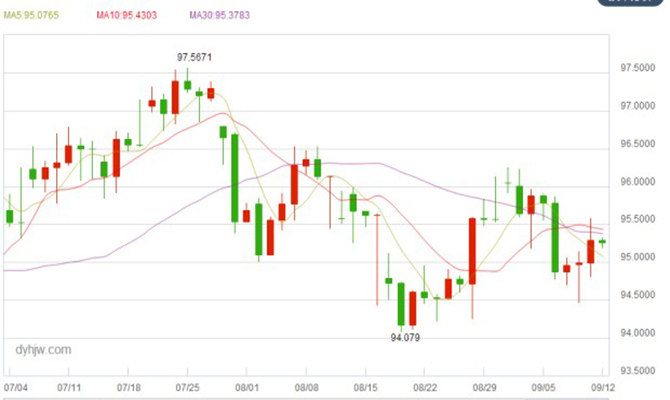Select the 08/15 date on the axis
The width and height of the screenshot is (670, 400).
pos(366,385)
